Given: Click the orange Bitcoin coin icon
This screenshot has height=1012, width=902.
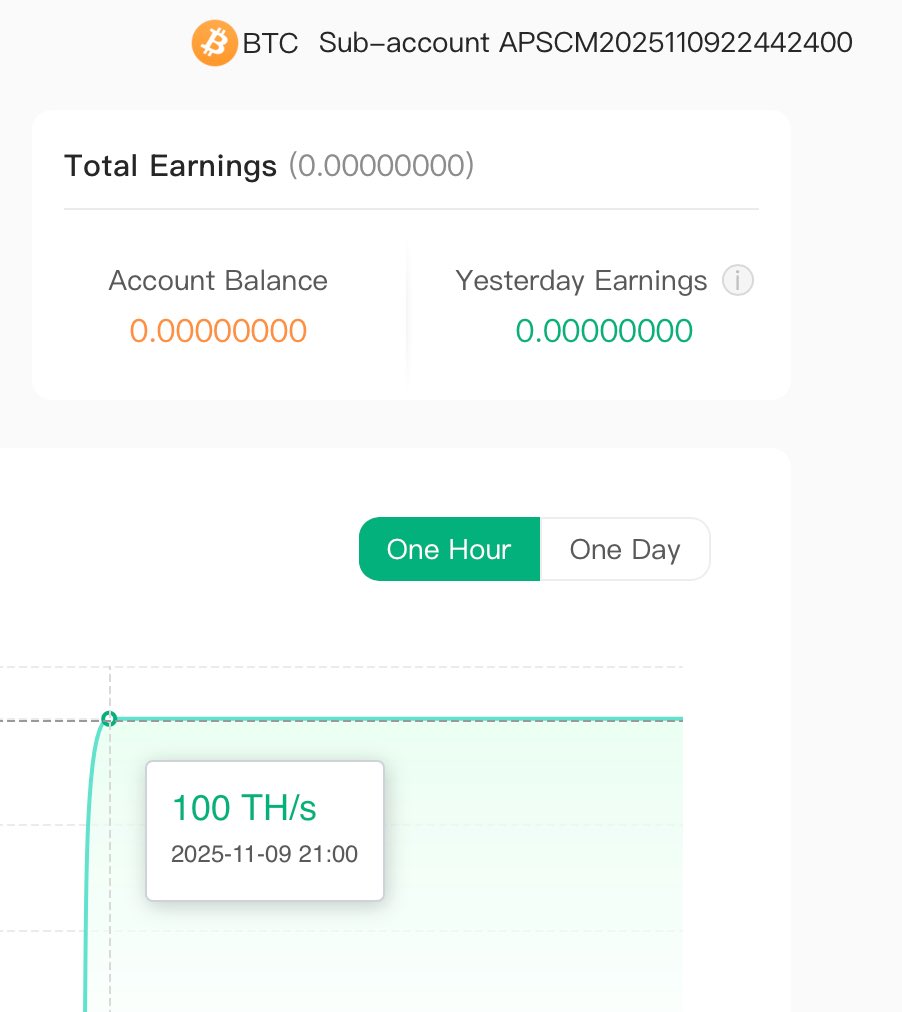Looking at the screenshot, I should [x=214, y=43].
